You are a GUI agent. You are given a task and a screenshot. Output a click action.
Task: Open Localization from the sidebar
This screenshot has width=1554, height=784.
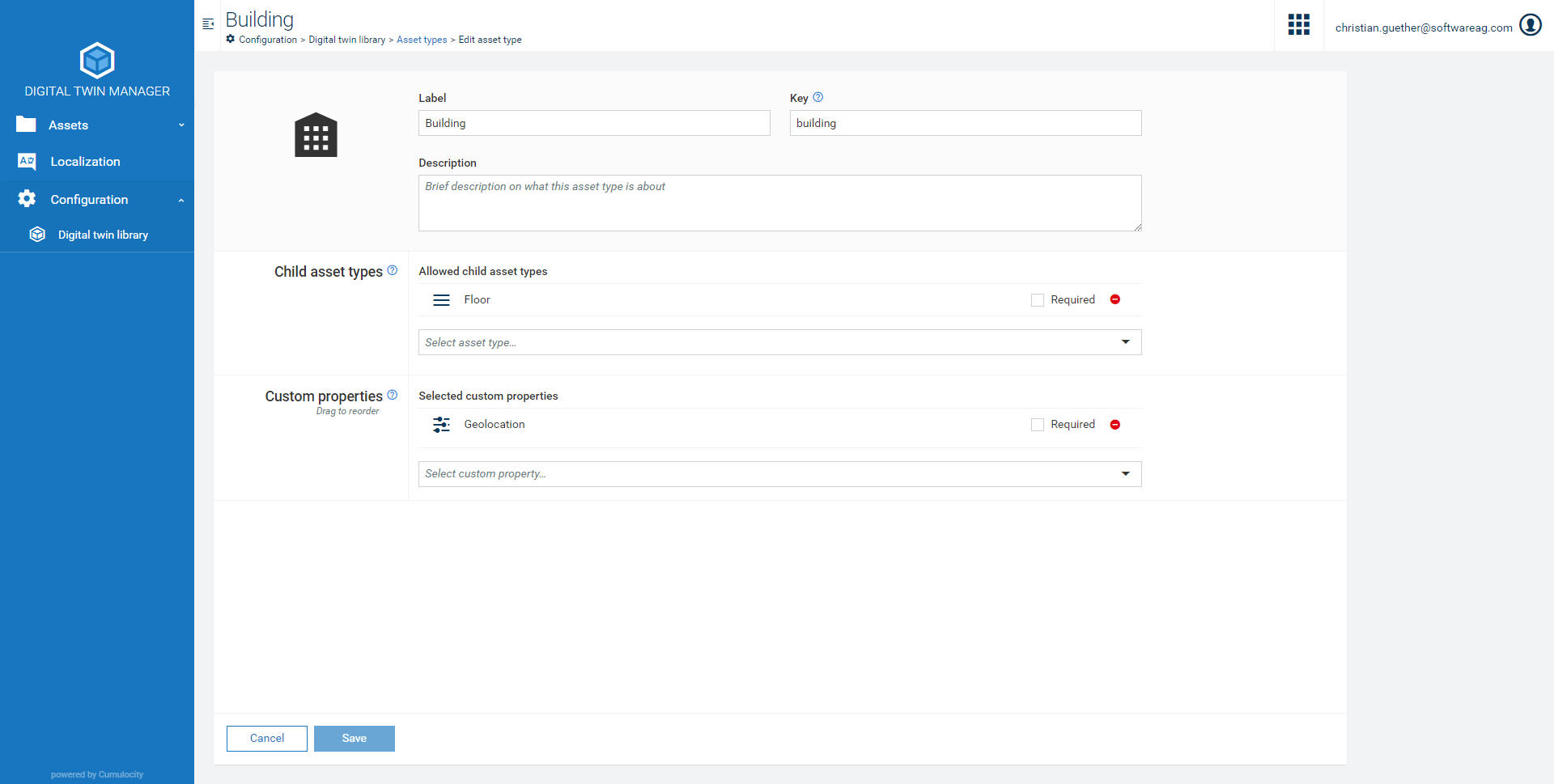[x=85, y=162]
